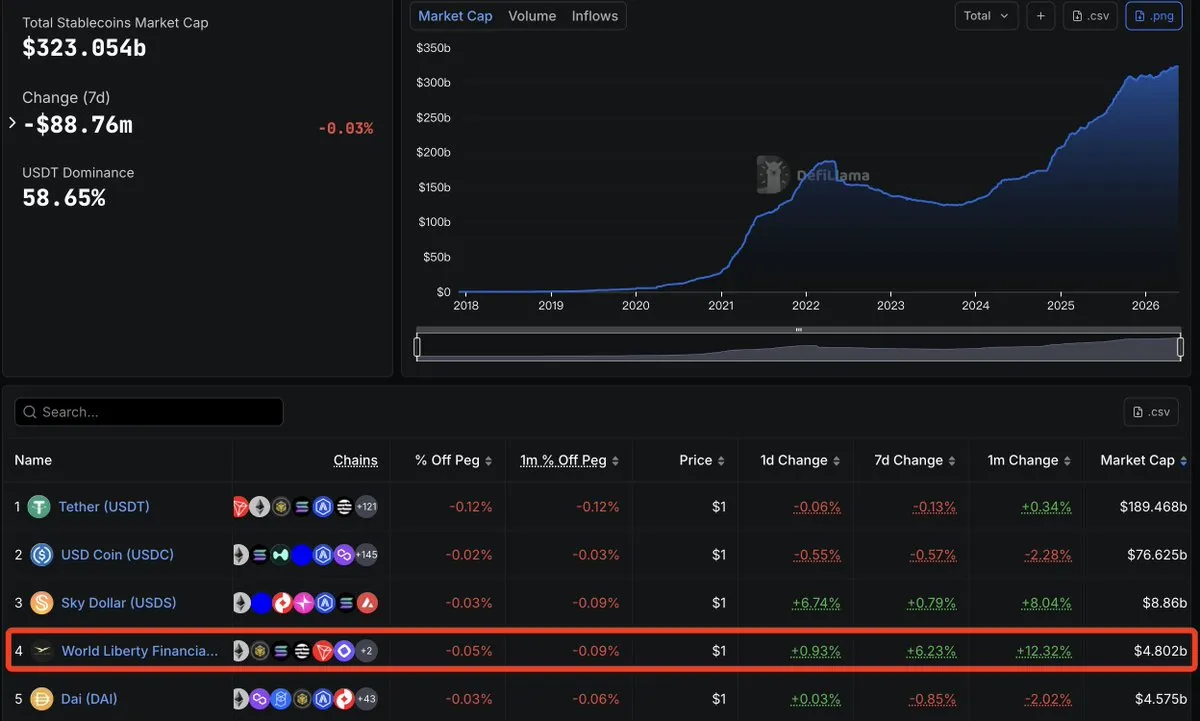This screenshot has height=721, width=1200.
Task: Download table data with the lower .csv button
Action: (1151, 412)
